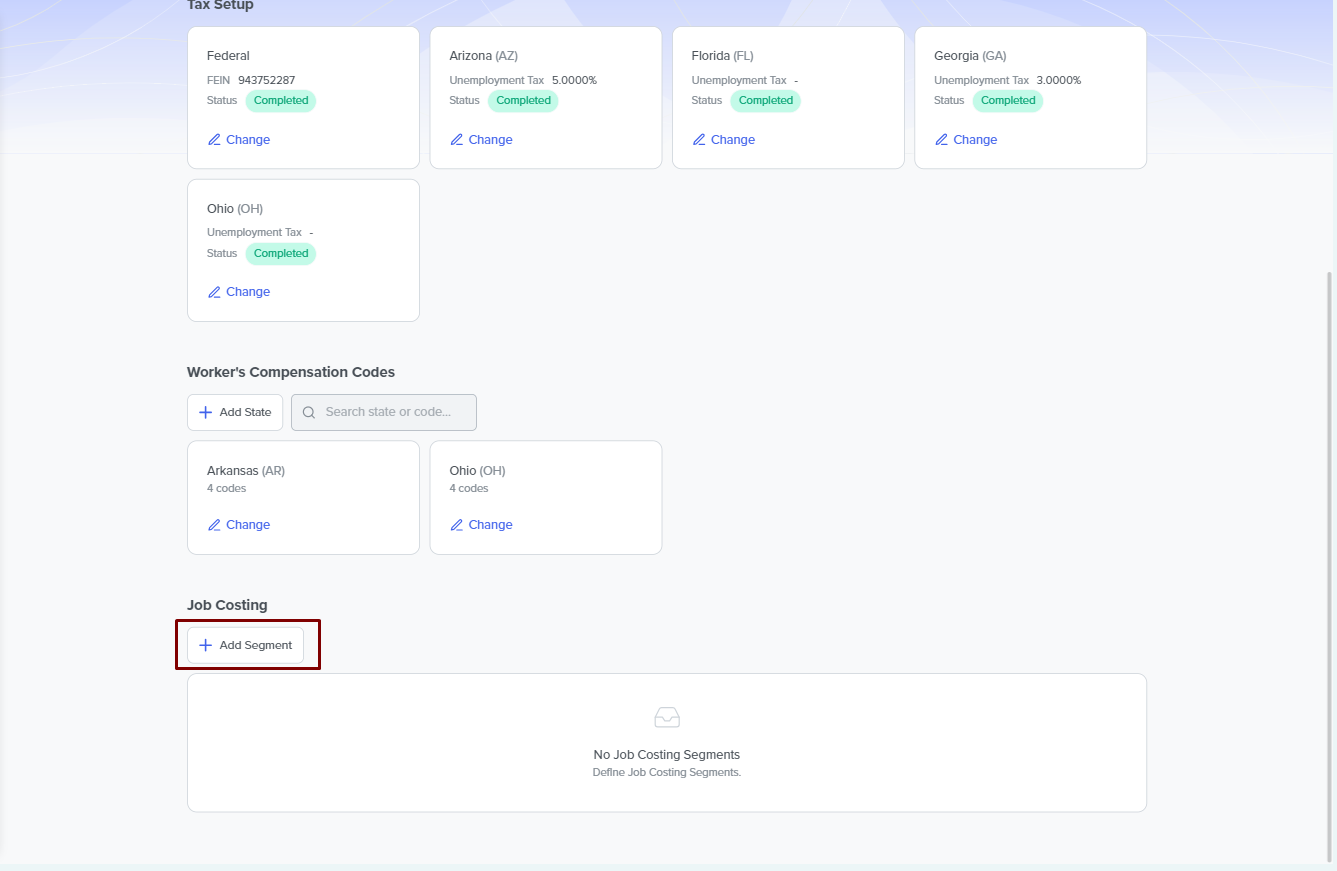Screen dimensions: 1337x871
Task: Click the pencil icon on the Arkansas codes card
Action: pyautogui.click(x=214, y=525)
